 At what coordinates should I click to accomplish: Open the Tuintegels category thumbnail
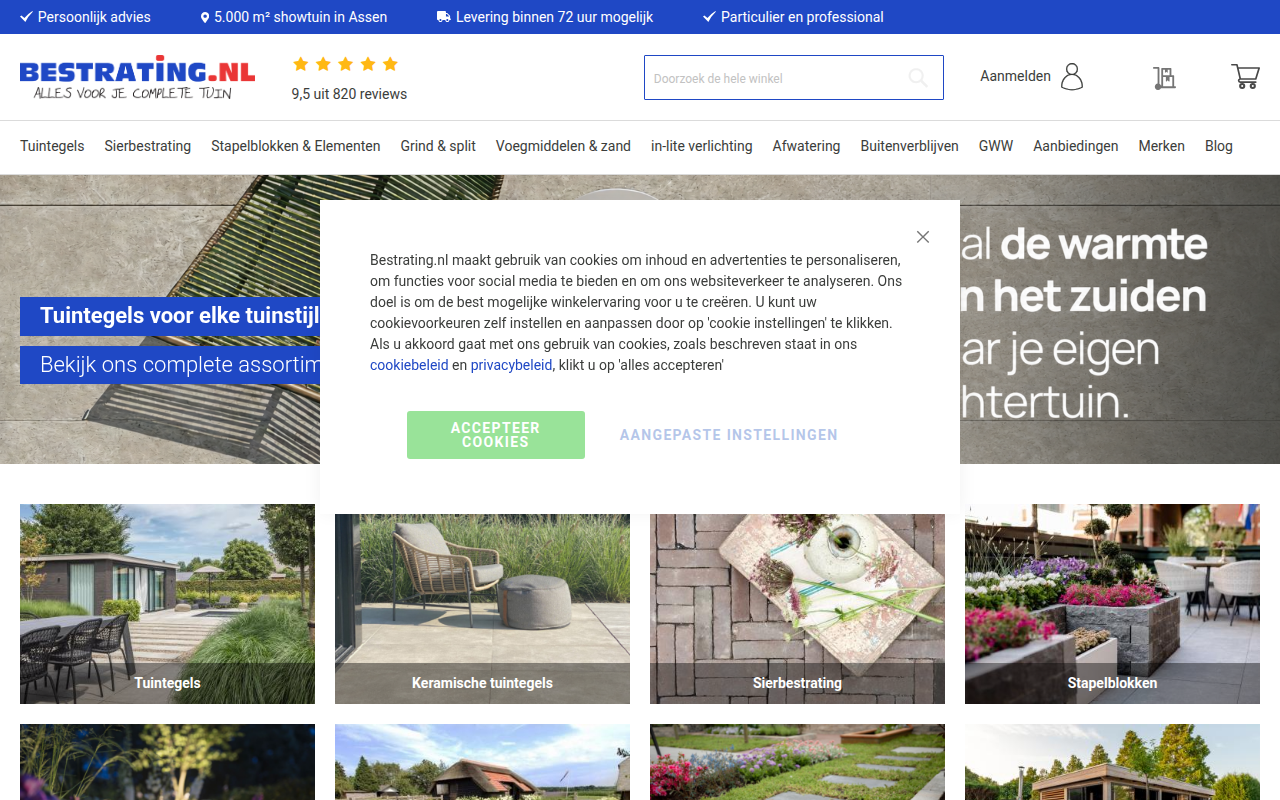[x=167, y=604]
